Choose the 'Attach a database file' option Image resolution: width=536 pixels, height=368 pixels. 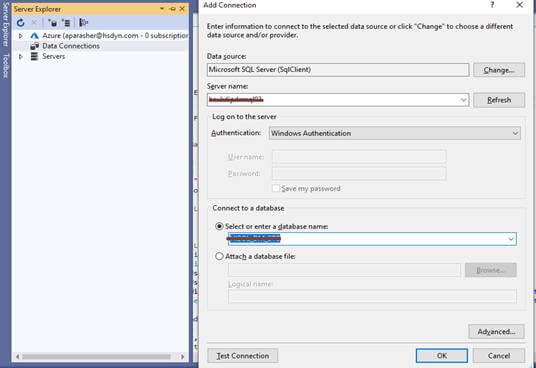(219, 256)
